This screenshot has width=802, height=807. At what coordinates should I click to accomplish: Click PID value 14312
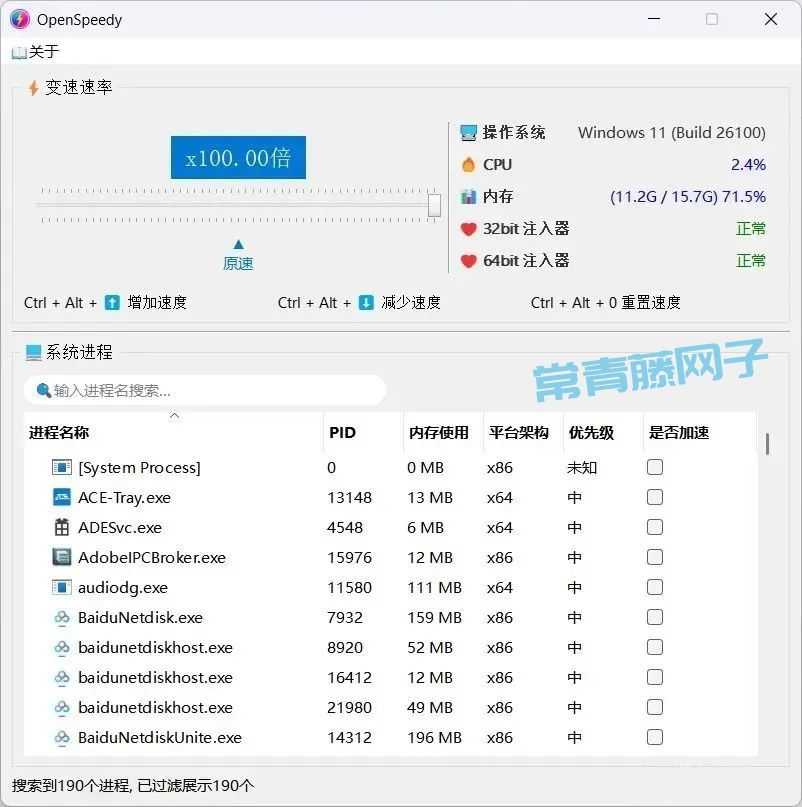pyautogui.click(x=350, y=738)
